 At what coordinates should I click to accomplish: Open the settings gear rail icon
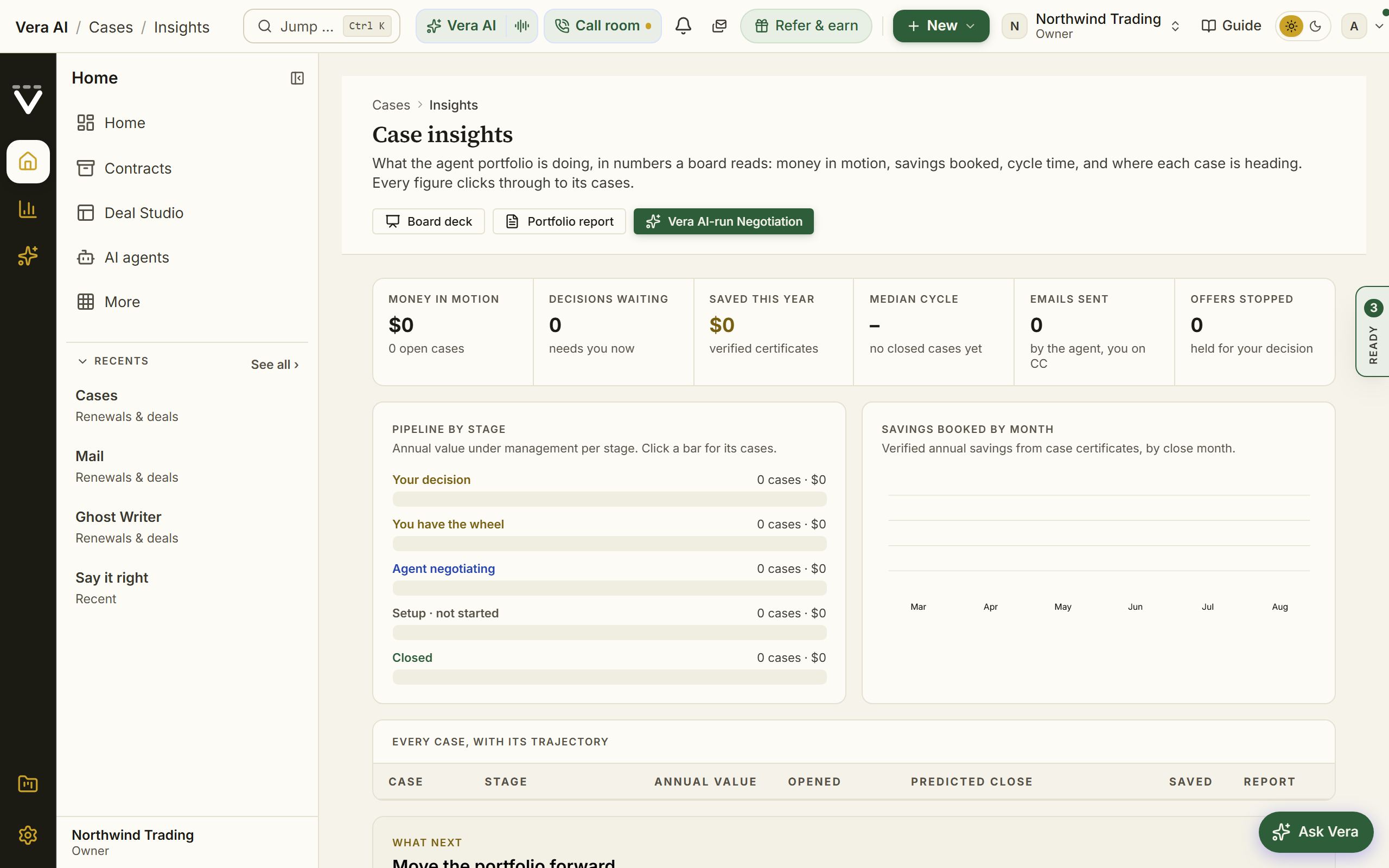pyautogui.click(x=28, y=835)
